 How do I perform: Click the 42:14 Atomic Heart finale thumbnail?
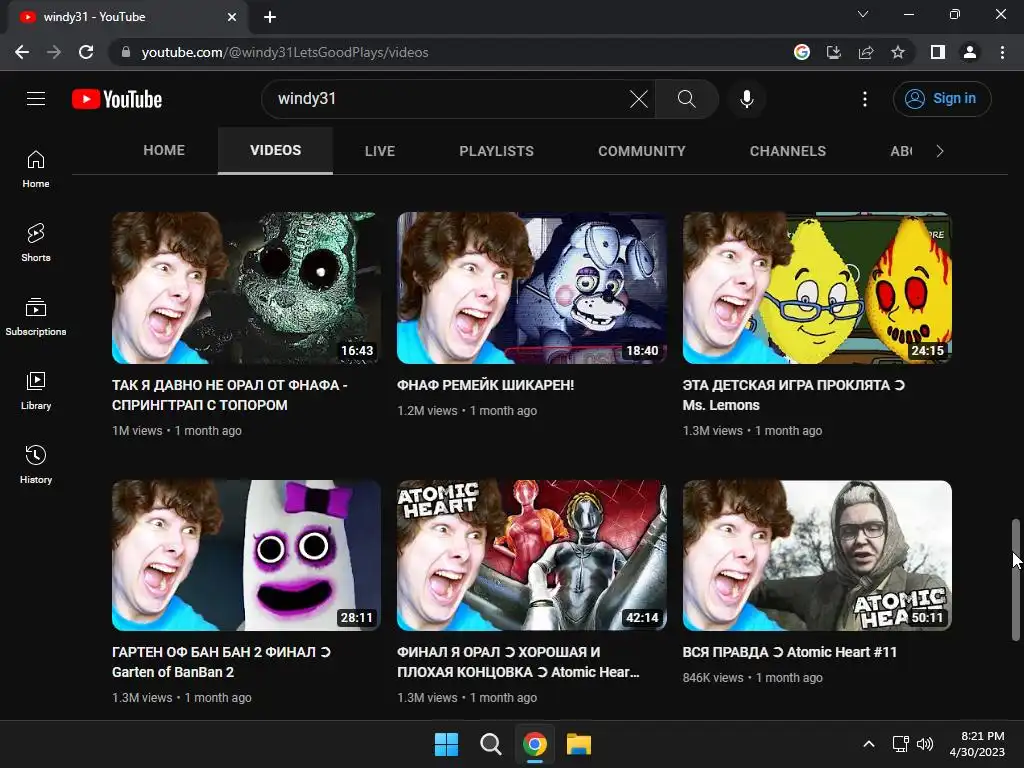tap(532, 555)
